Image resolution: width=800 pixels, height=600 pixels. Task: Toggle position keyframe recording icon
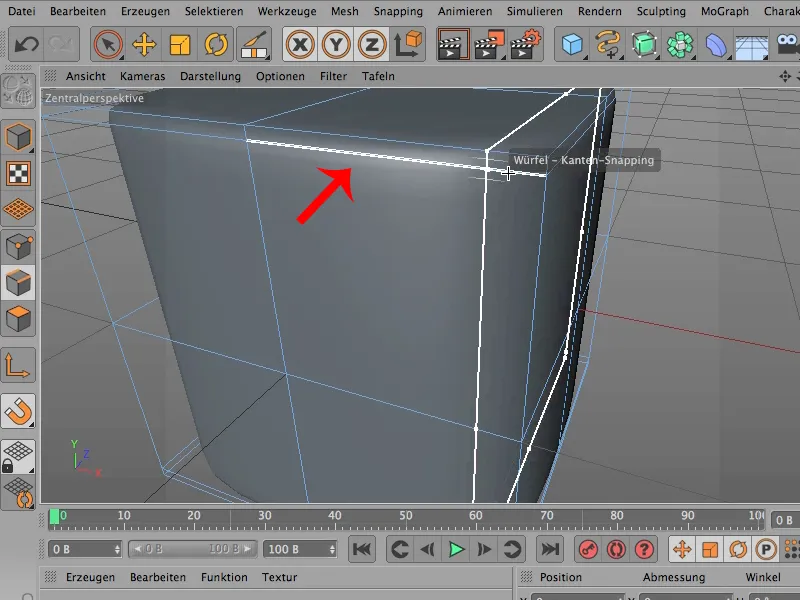pos(682,549)
